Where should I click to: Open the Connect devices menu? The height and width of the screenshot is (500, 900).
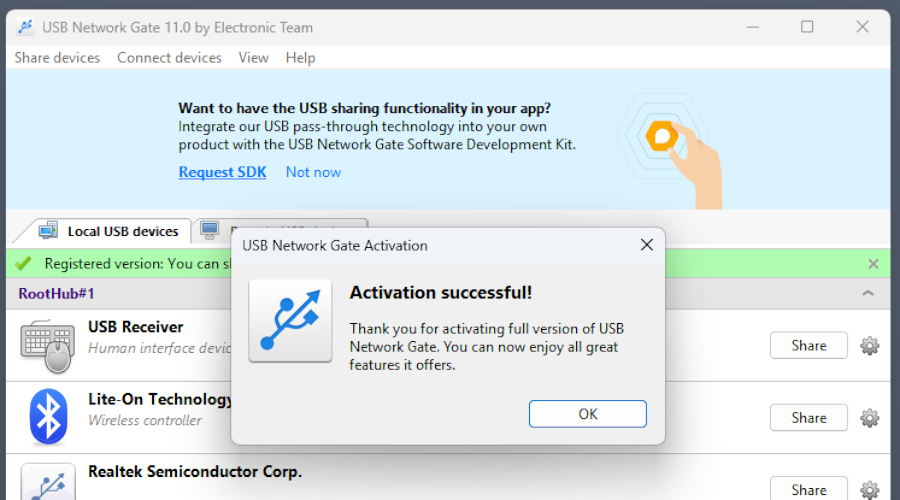(169, 58)
